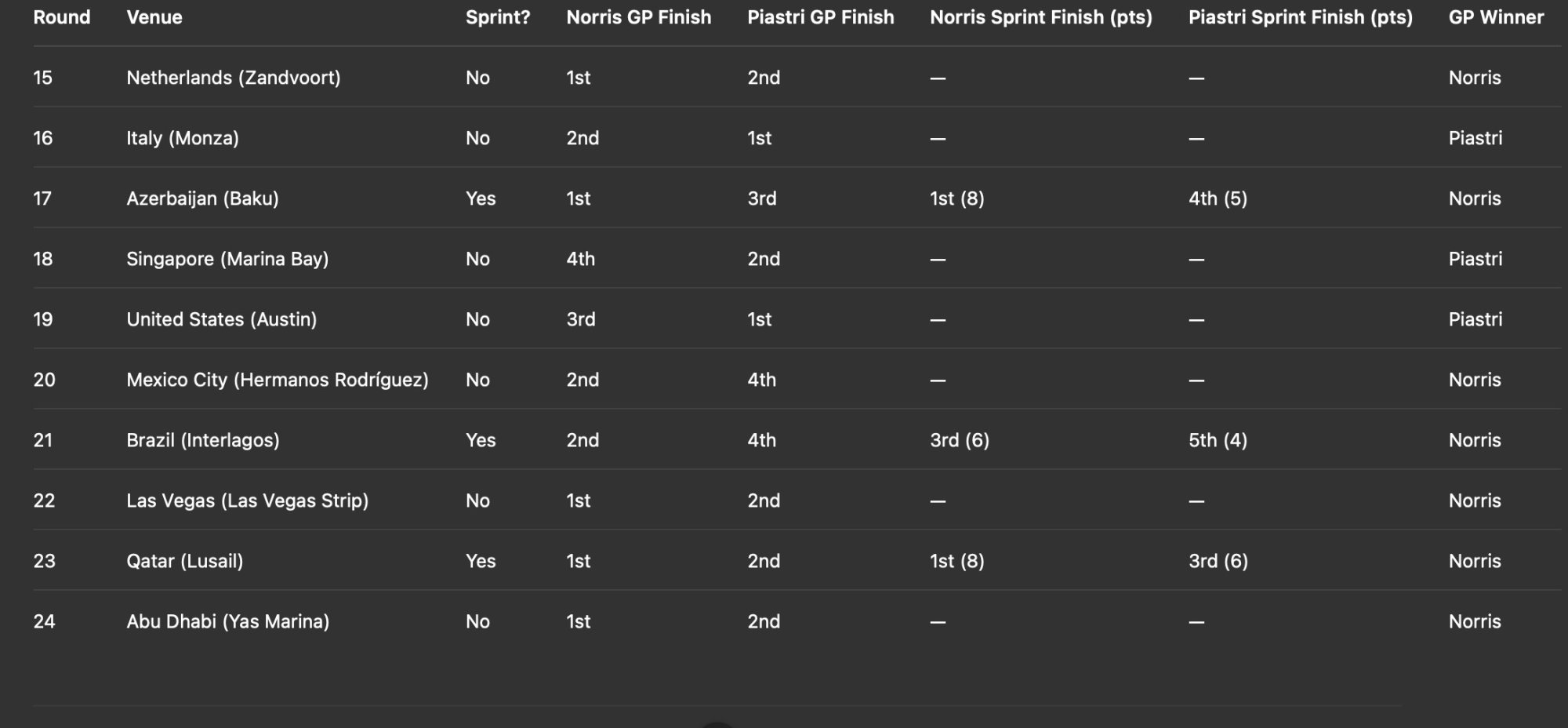Viewport: 1568px width, 728px height.
Task: Click the Sprint? column header
Action: coord(498,17)
